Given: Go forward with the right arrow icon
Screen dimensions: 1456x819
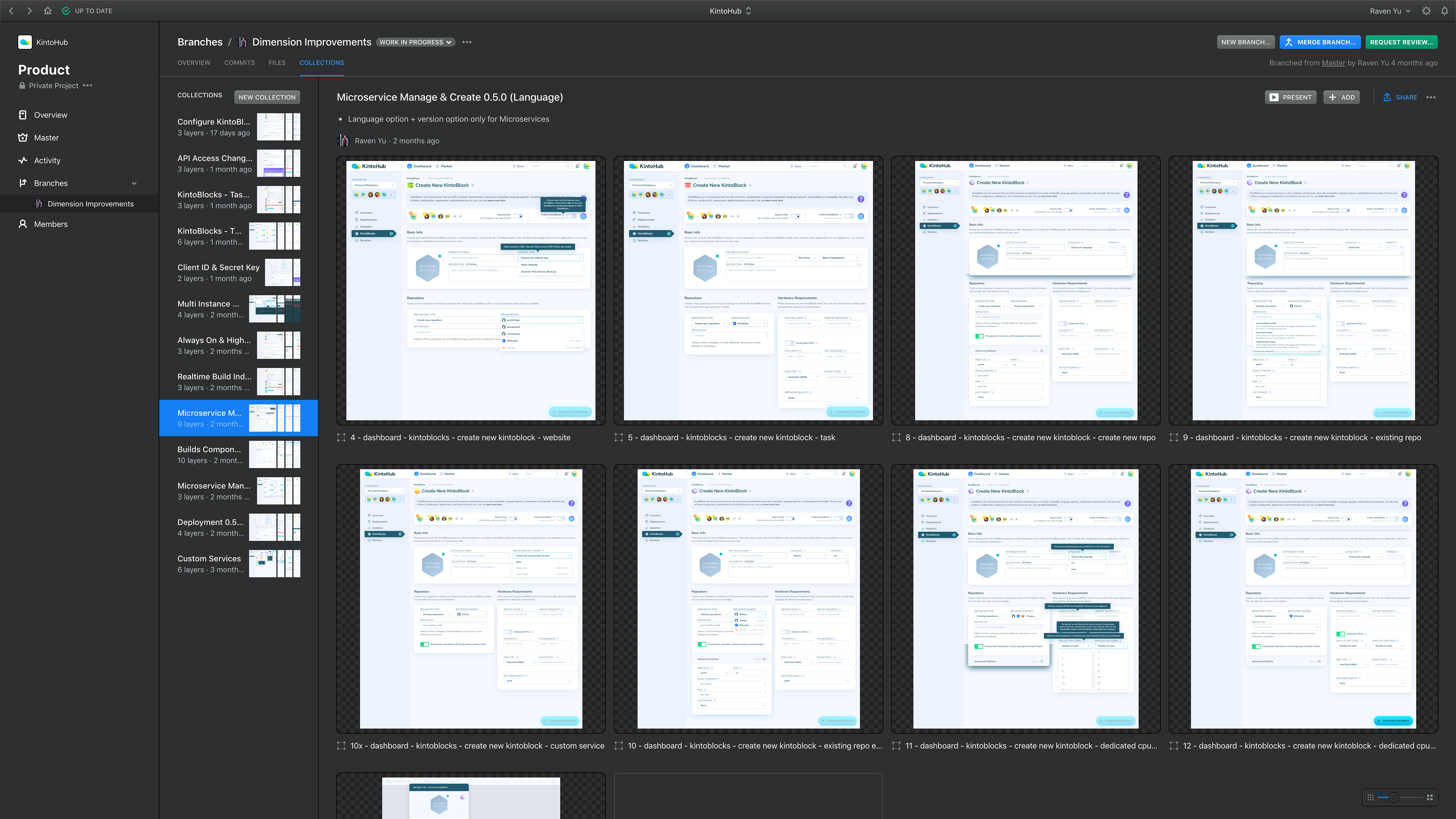Looking at the screenshot, I should 30,11.
